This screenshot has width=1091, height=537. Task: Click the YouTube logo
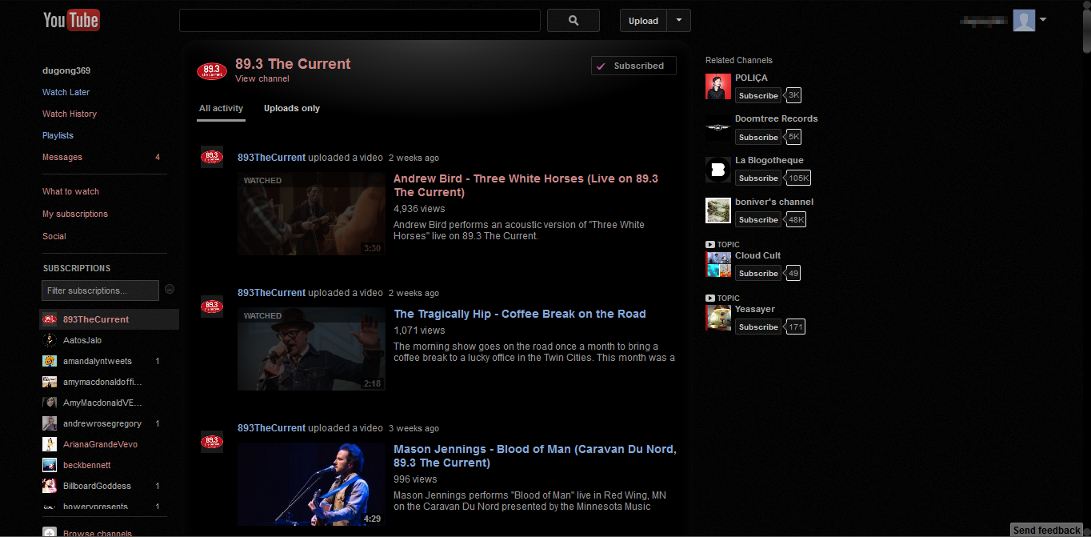coord(71,20)
